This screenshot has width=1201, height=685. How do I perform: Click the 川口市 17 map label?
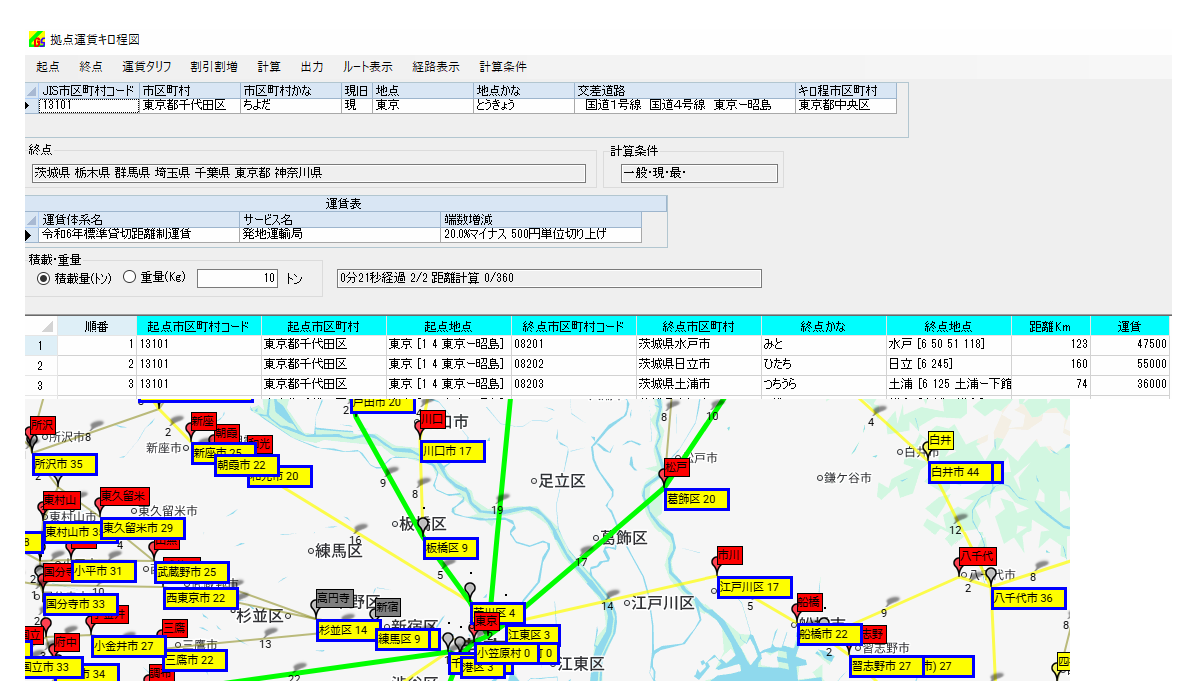click(x=453, y=452)
